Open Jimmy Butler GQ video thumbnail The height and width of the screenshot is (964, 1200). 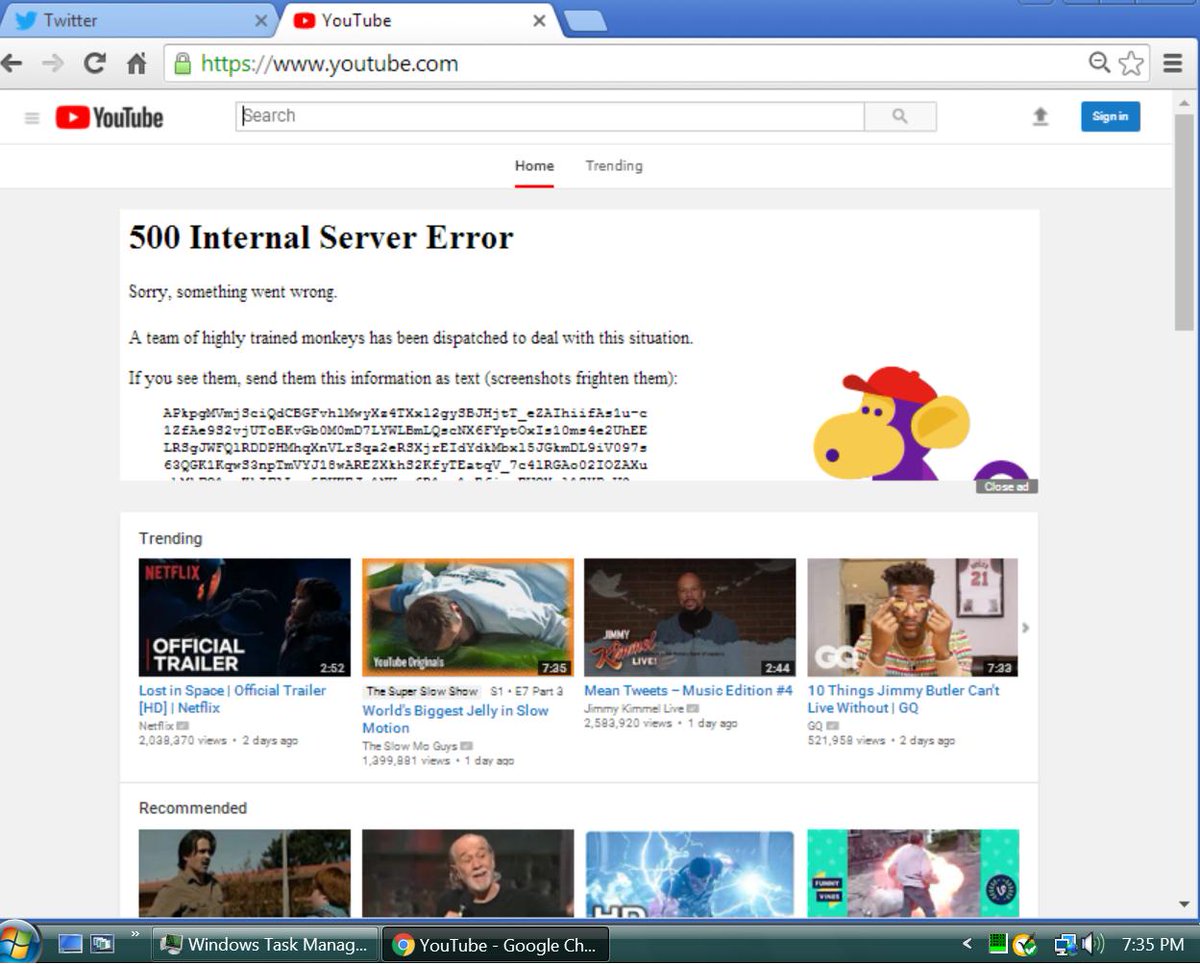(913, 617)
